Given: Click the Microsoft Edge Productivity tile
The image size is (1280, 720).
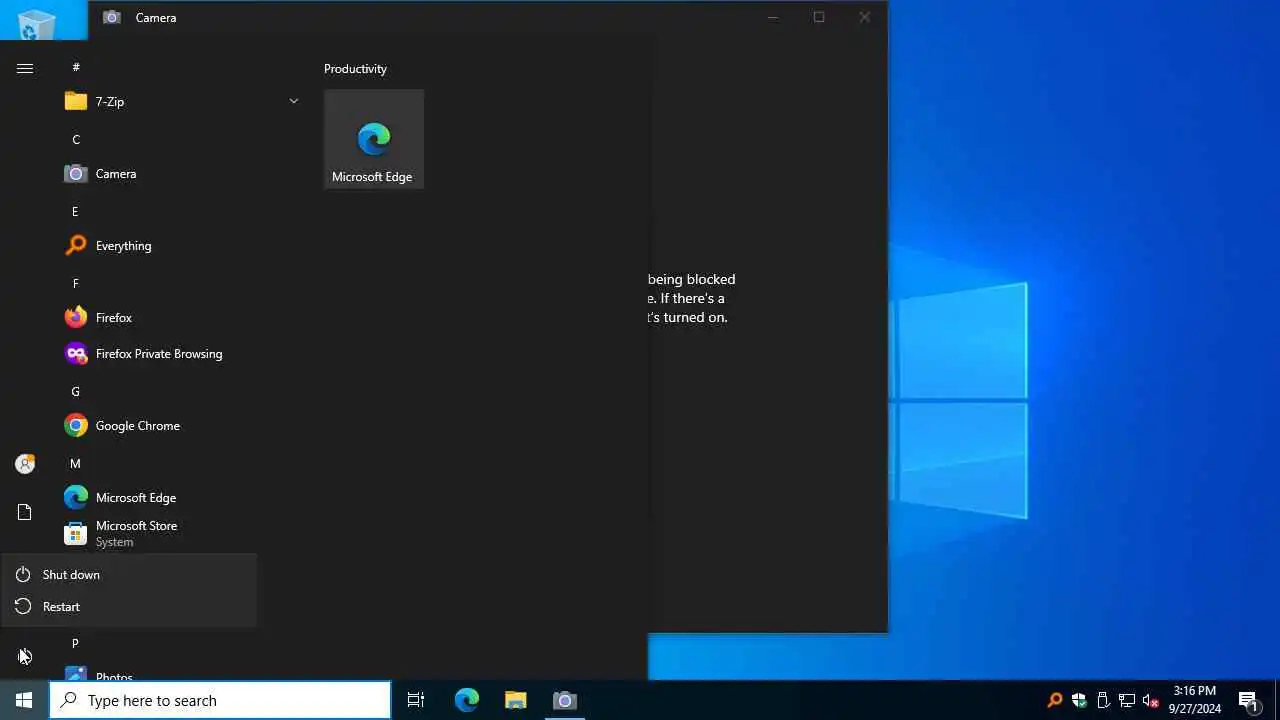Looking at the screenshot, I should [x=374, y=139].
